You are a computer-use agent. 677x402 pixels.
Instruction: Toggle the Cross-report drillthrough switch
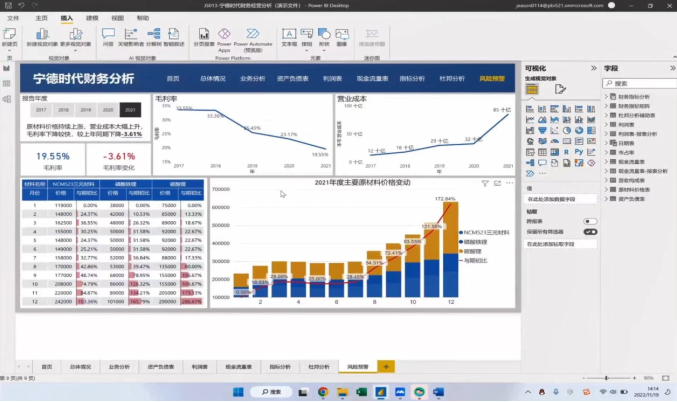tap(590, 221)
